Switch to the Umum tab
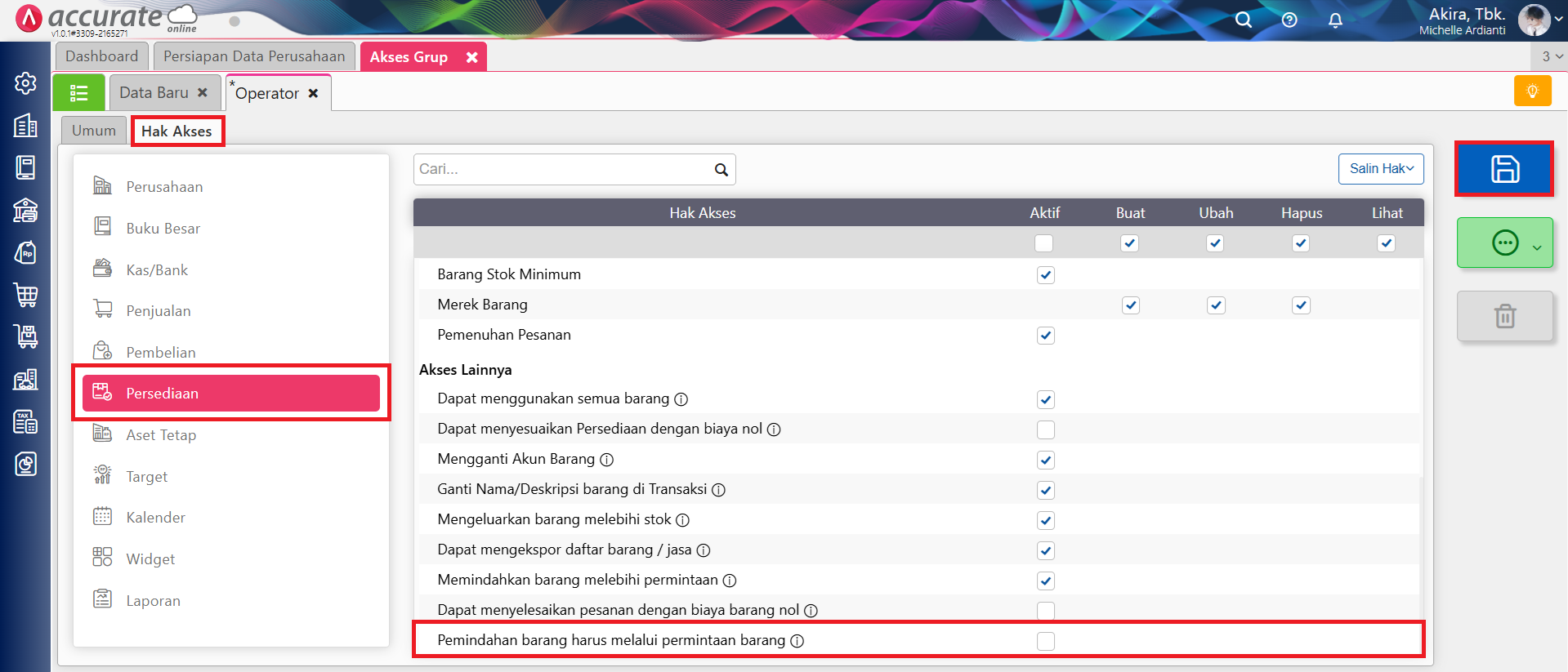 click(94, 131)
